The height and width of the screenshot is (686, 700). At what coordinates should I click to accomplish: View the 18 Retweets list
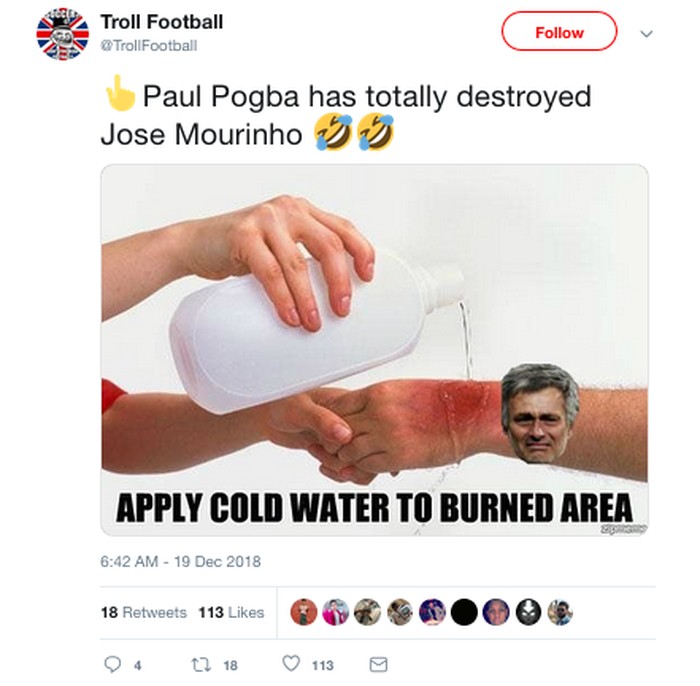pos(144,612)
